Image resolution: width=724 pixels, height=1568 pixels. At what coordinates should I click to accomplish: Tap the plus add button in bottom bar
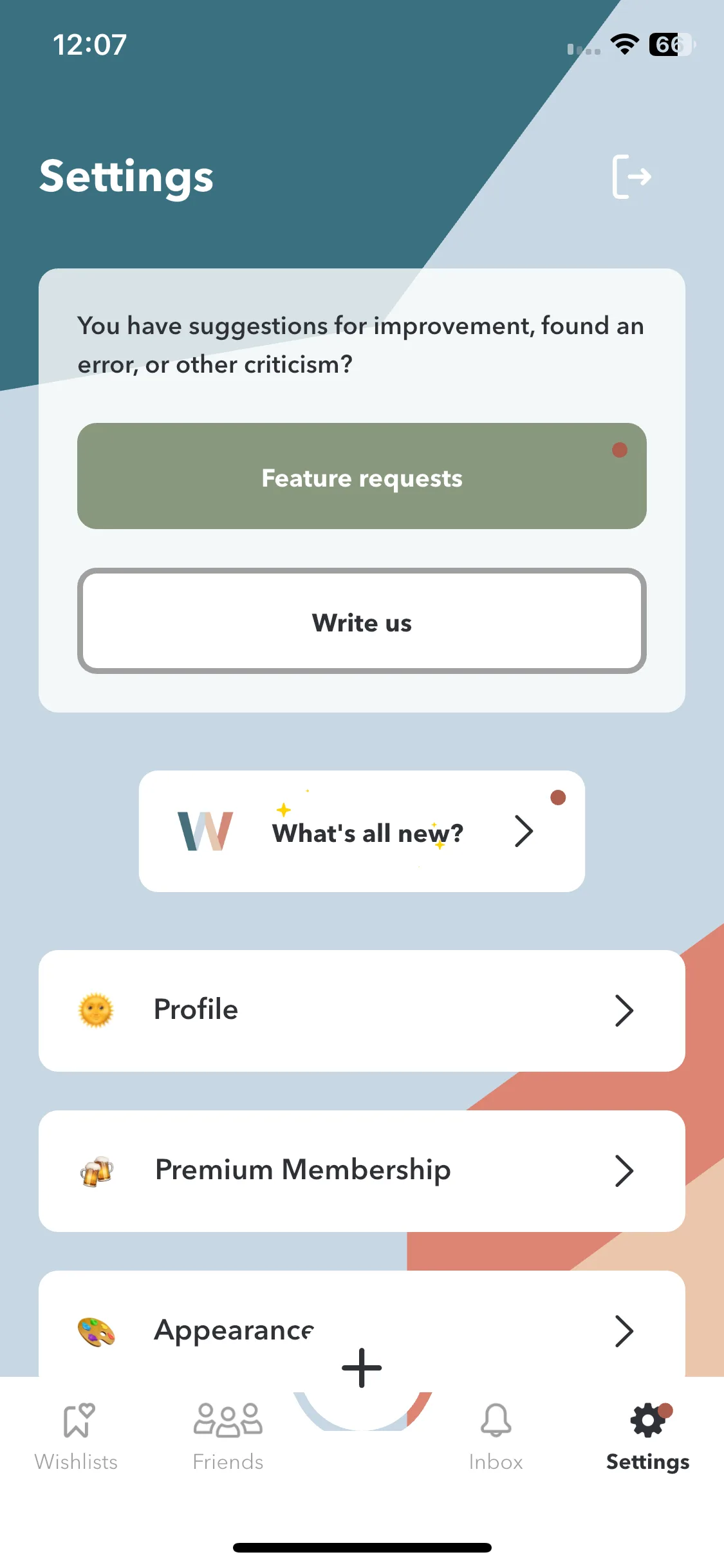pos(362,1368)
